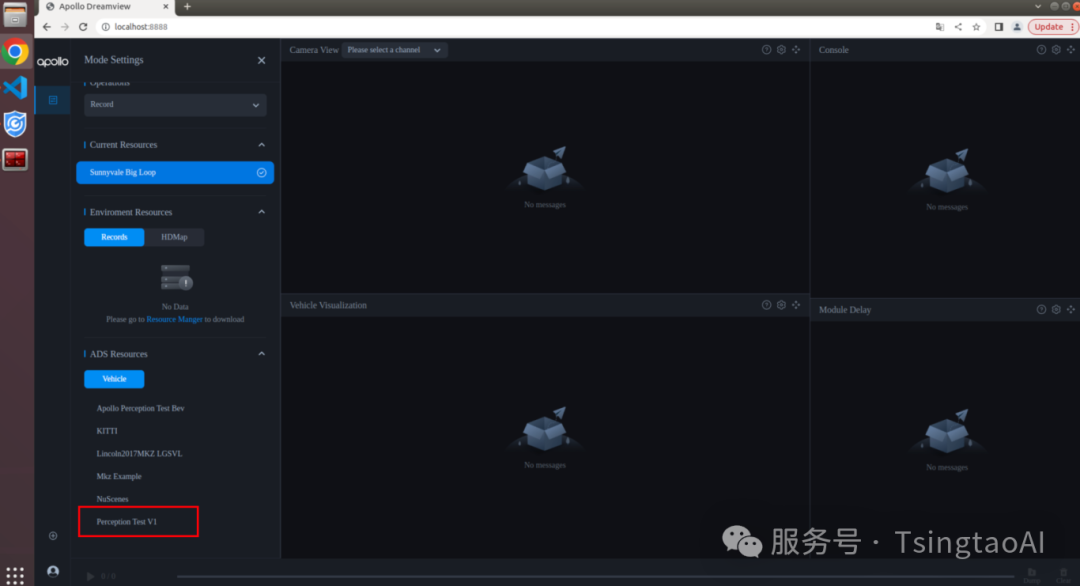Choose the NuScenes vehicle entry
The image size is (1080, 586).
[x=112, y=499]
